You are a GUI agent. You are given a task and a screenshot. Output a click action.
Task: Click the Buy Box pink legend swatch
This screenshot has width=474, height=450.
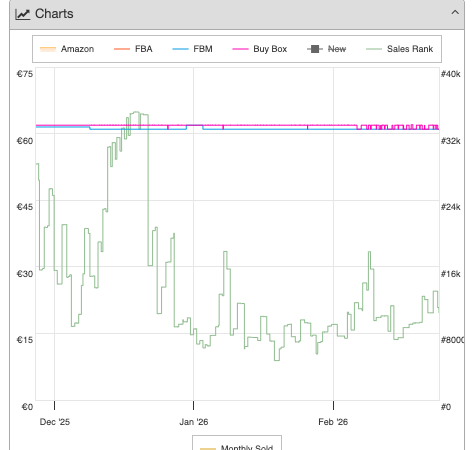click(x=240, y=49)
